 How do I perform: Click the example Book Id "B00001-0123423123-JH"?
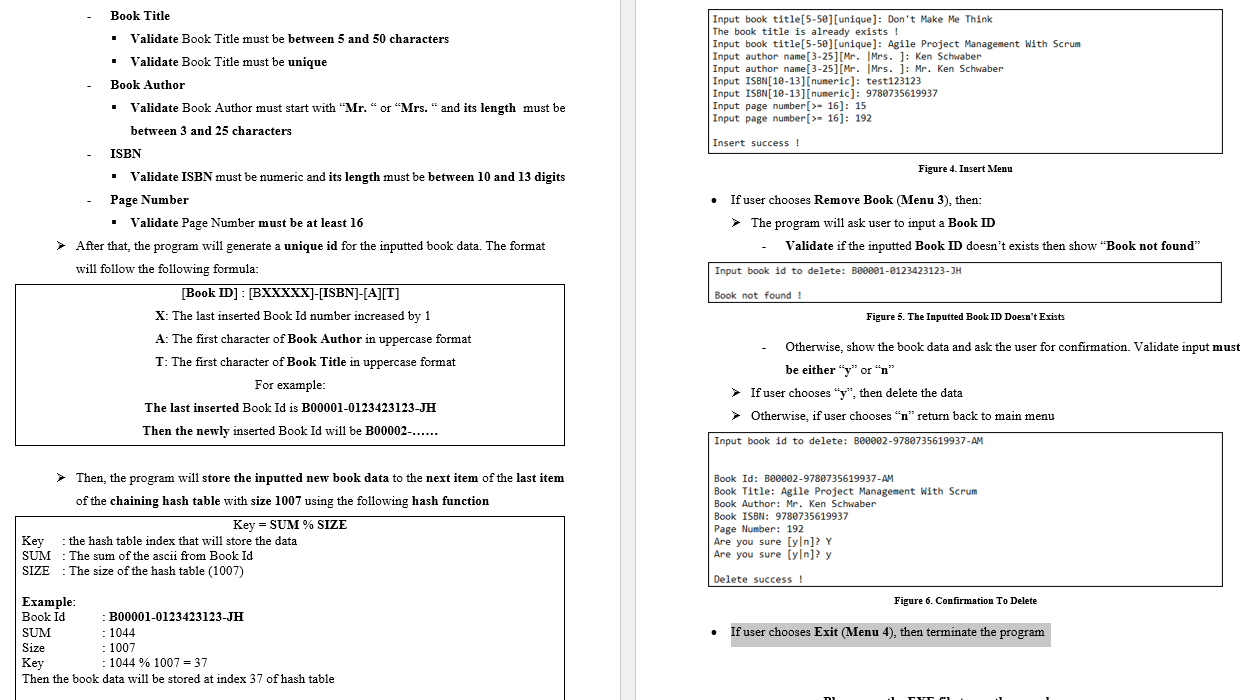tap(174, 617)
